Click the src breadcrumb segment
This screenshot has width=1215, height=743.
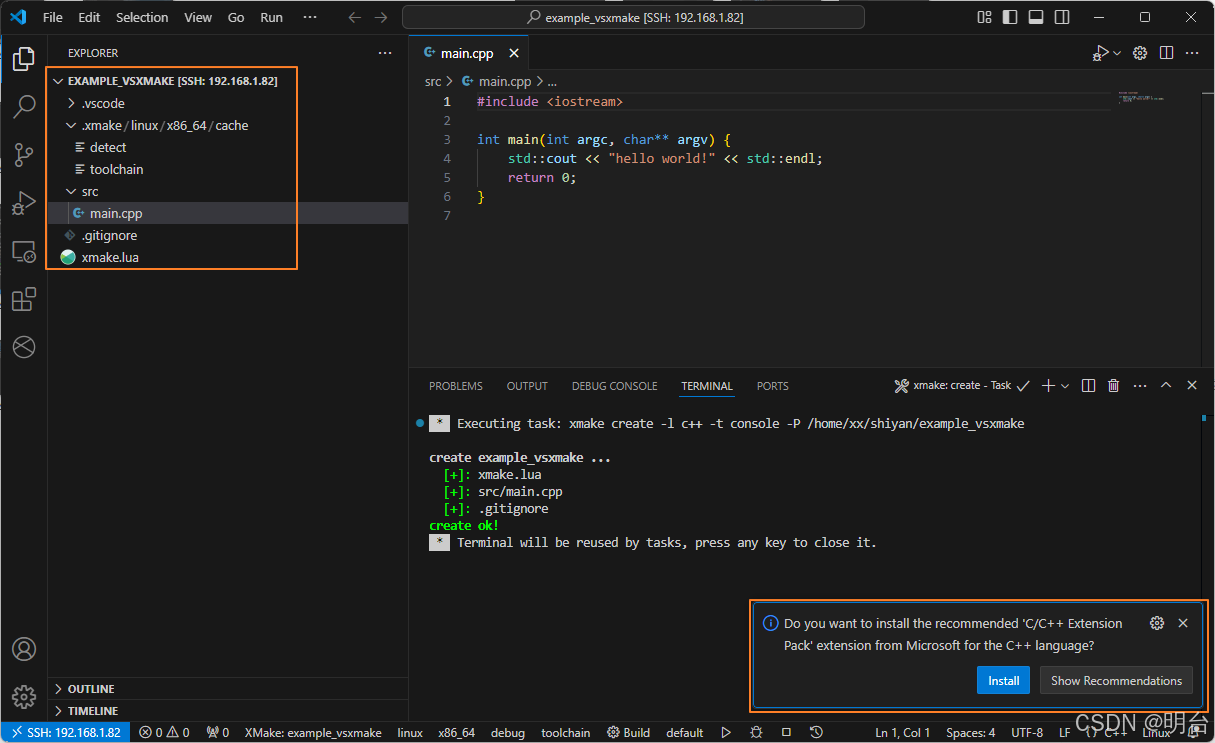tap(432, 82)
